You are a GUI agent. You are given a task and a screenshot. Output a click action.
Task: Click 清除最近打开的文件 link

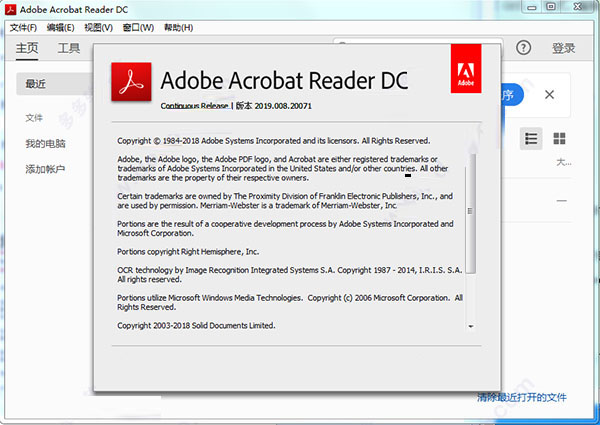[x=522, y=397]
